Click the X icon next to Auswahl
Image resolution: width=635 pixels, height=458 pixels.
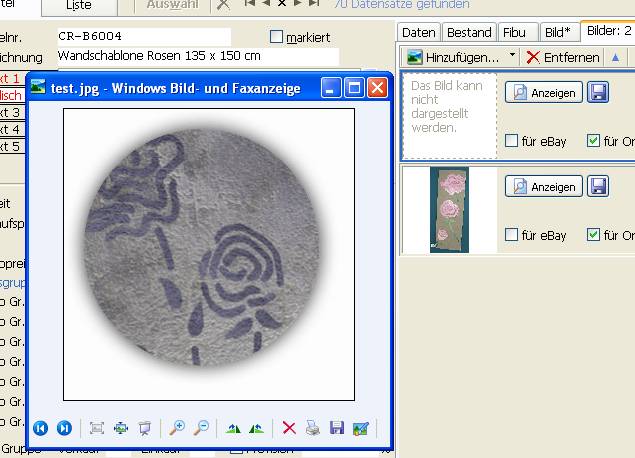tap(223, 5)
